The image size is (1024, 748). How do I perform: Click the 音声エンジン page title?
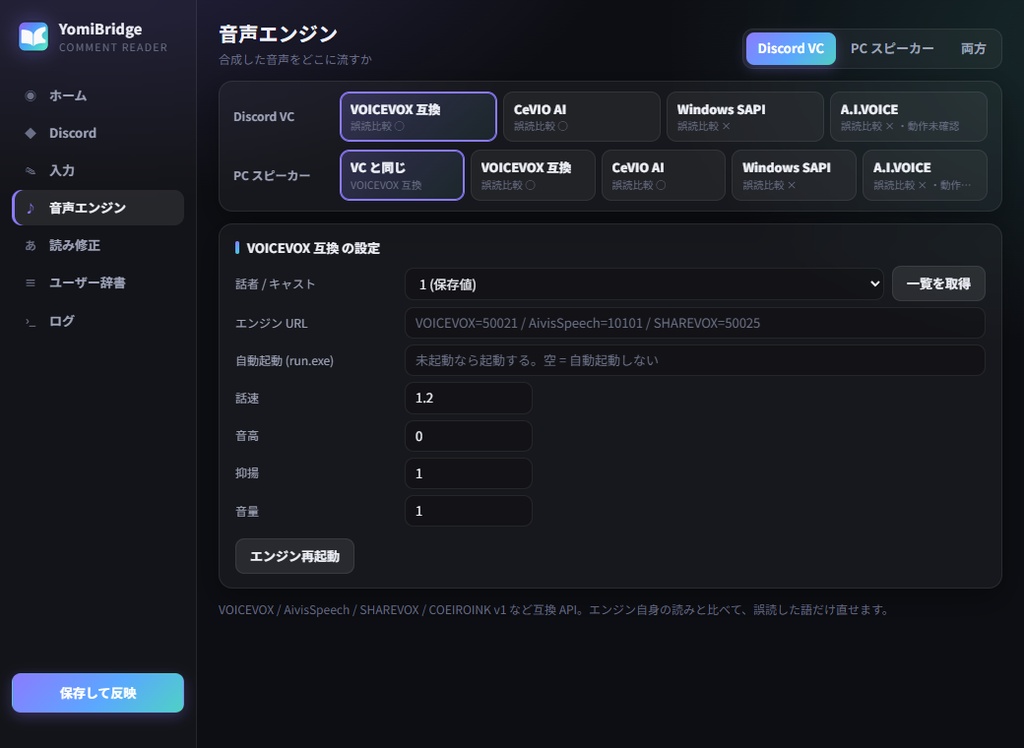coord(278,33)
